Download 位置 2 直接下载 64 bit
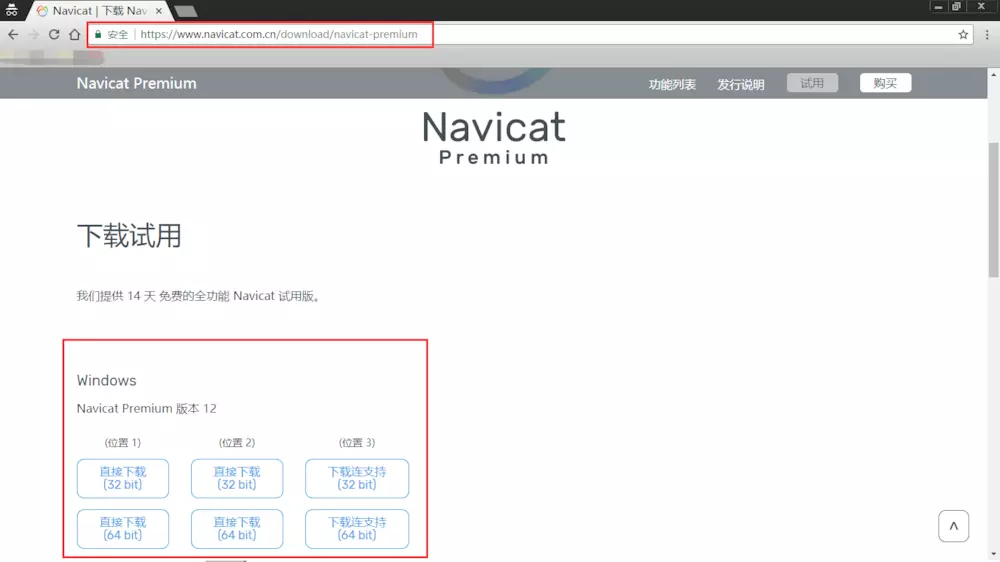This screenshot has height=562, width=1000. [x=237, y=529]
